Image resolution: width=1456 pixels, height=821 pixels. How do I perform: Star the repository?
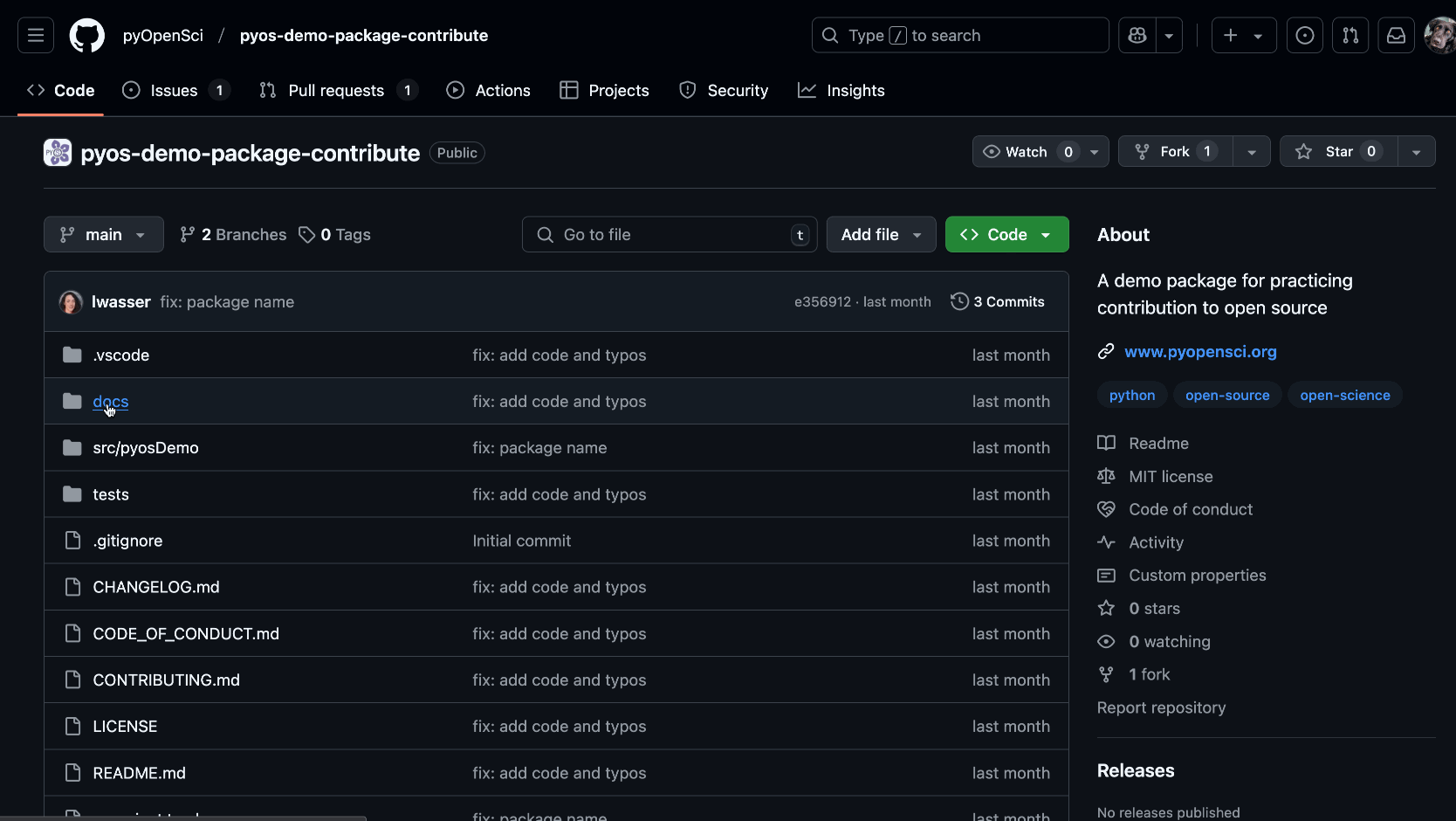pyautogui.click(x=1339, y=151)
